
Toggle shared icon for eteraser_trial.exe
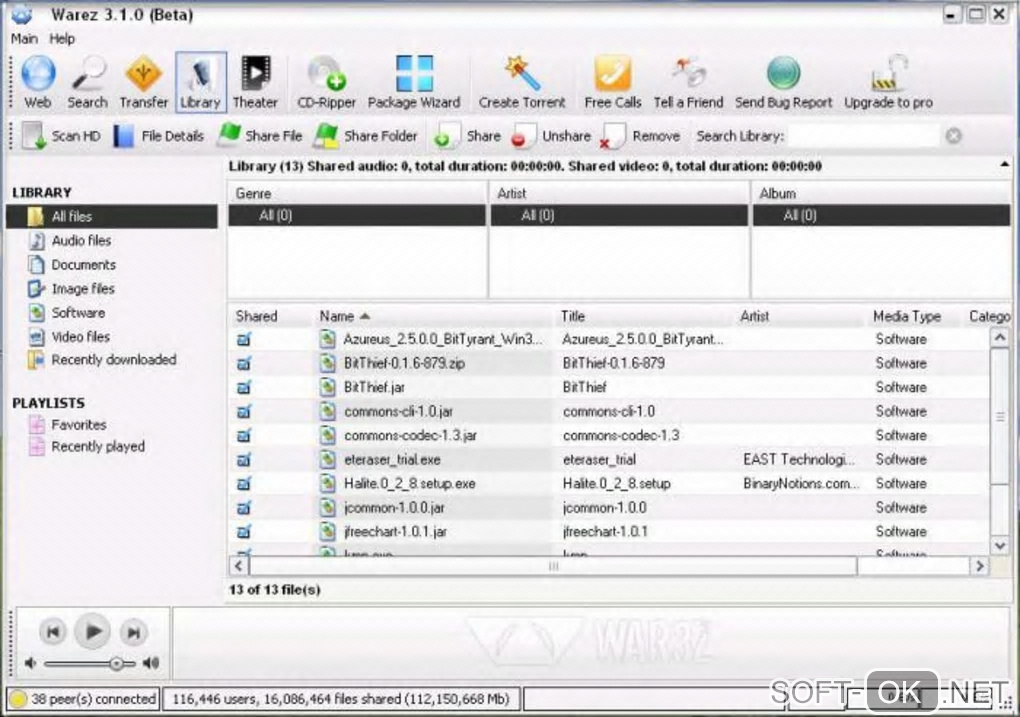pos(244,459)
